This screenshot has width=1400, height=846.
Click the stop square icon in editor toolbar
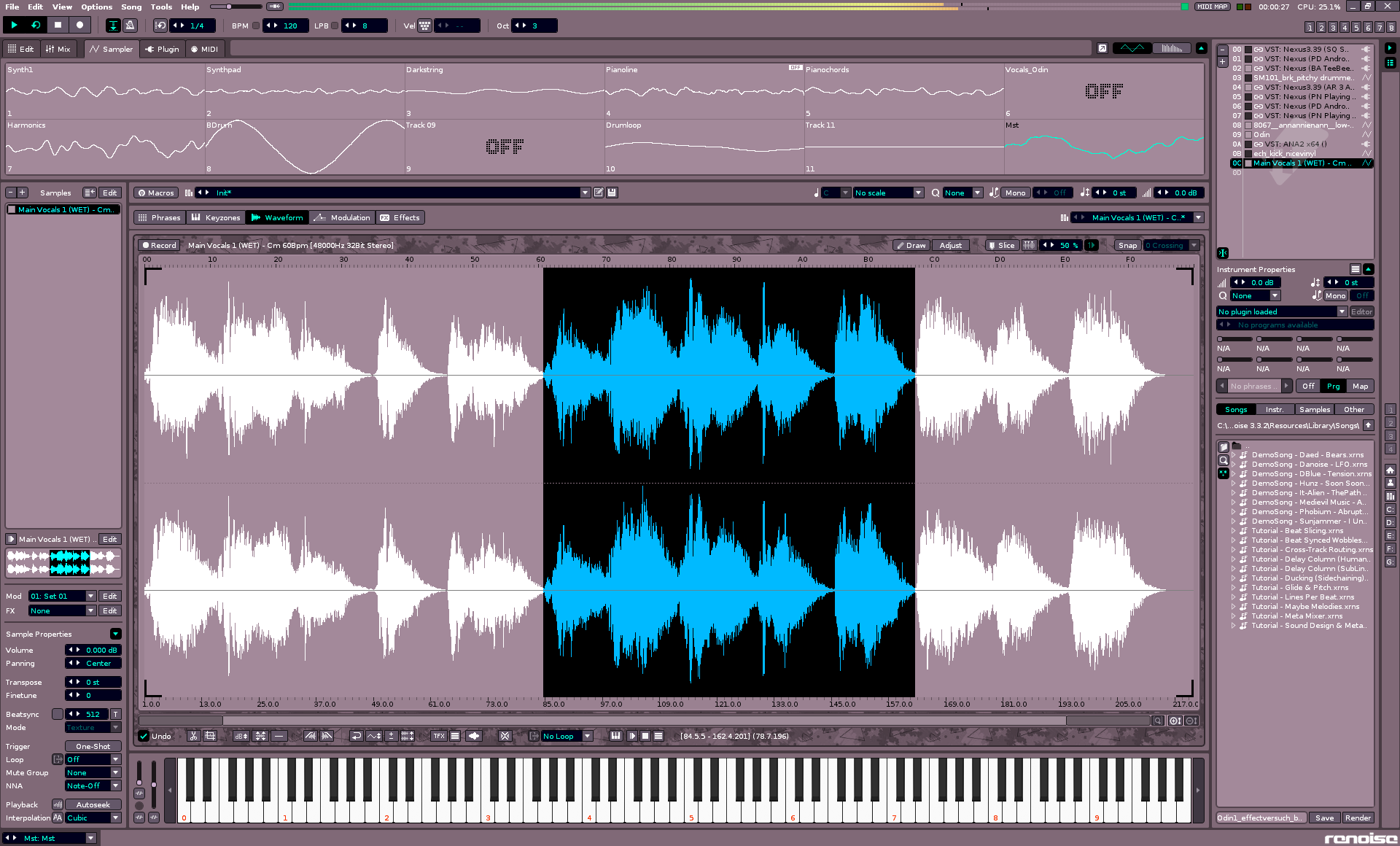pyautogui.click(x=645, y=736)
